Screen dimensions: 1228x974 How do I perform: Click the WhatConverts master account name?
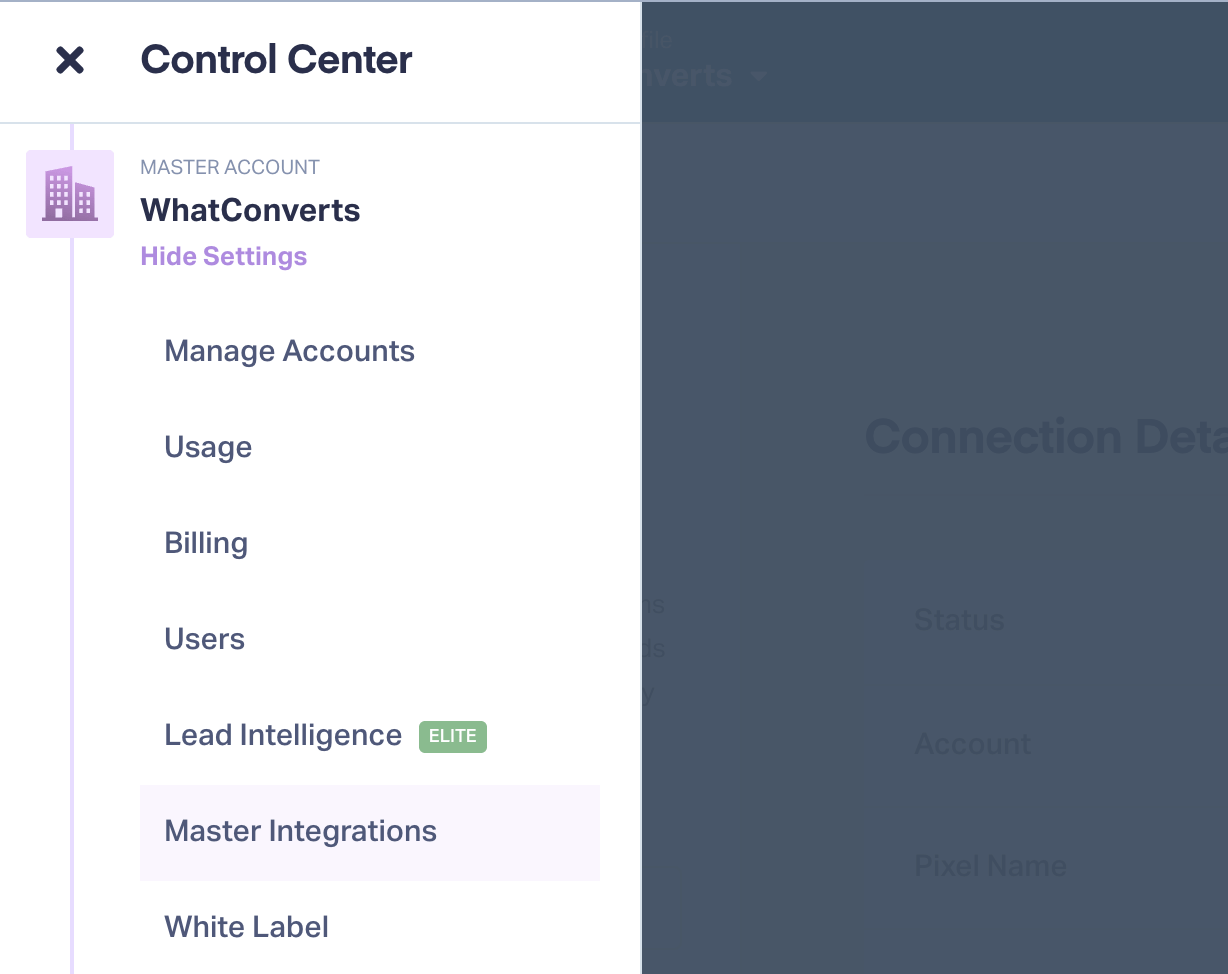pos(250,210)
